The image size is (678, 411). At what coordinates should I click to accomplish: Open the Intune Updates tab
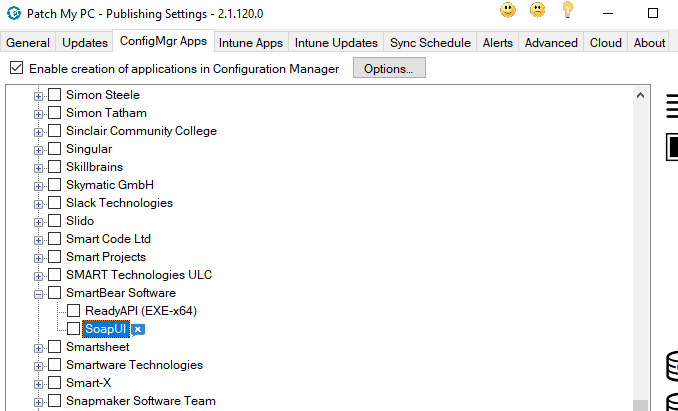[x=336, y=43]
